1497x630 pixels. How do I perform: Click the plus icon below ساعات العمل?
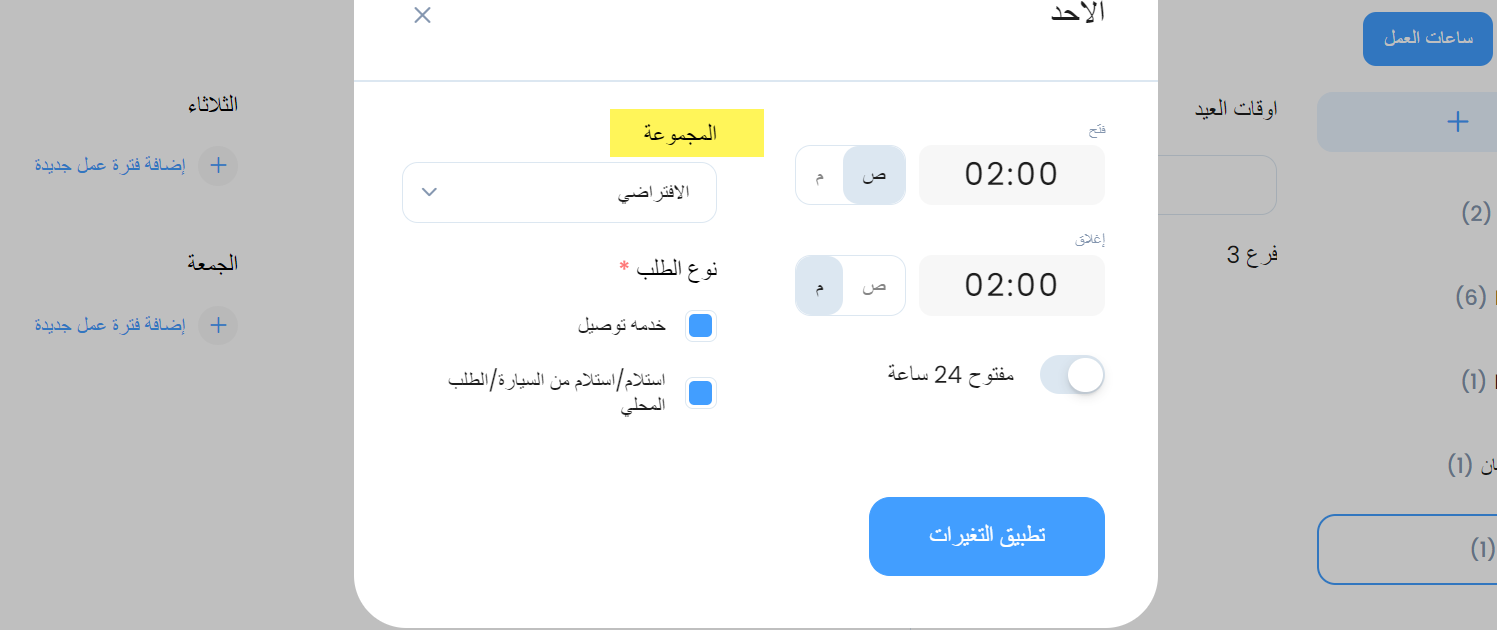tap(1458, 122)
